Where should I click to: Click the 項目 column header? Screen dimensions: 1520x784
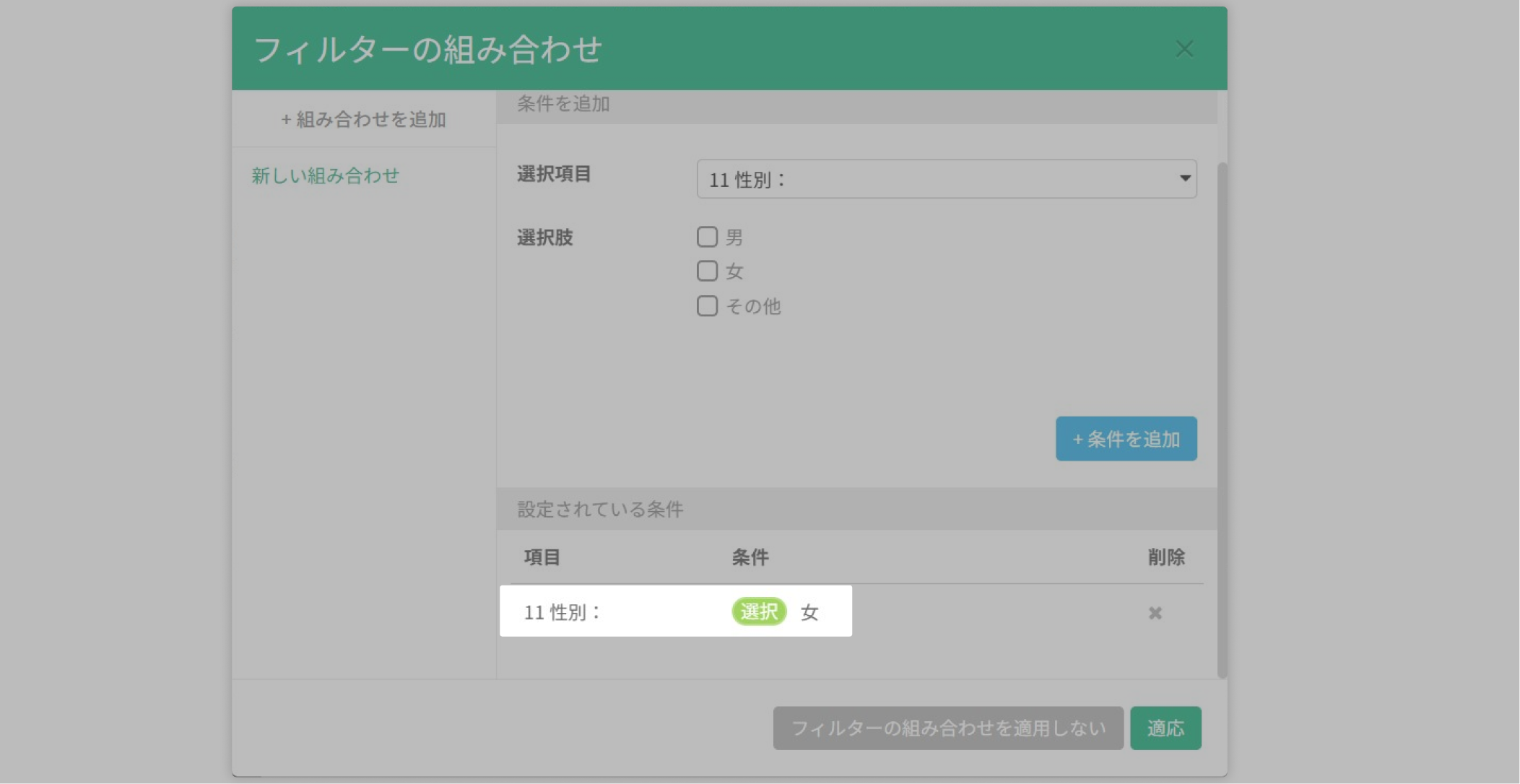542,557
